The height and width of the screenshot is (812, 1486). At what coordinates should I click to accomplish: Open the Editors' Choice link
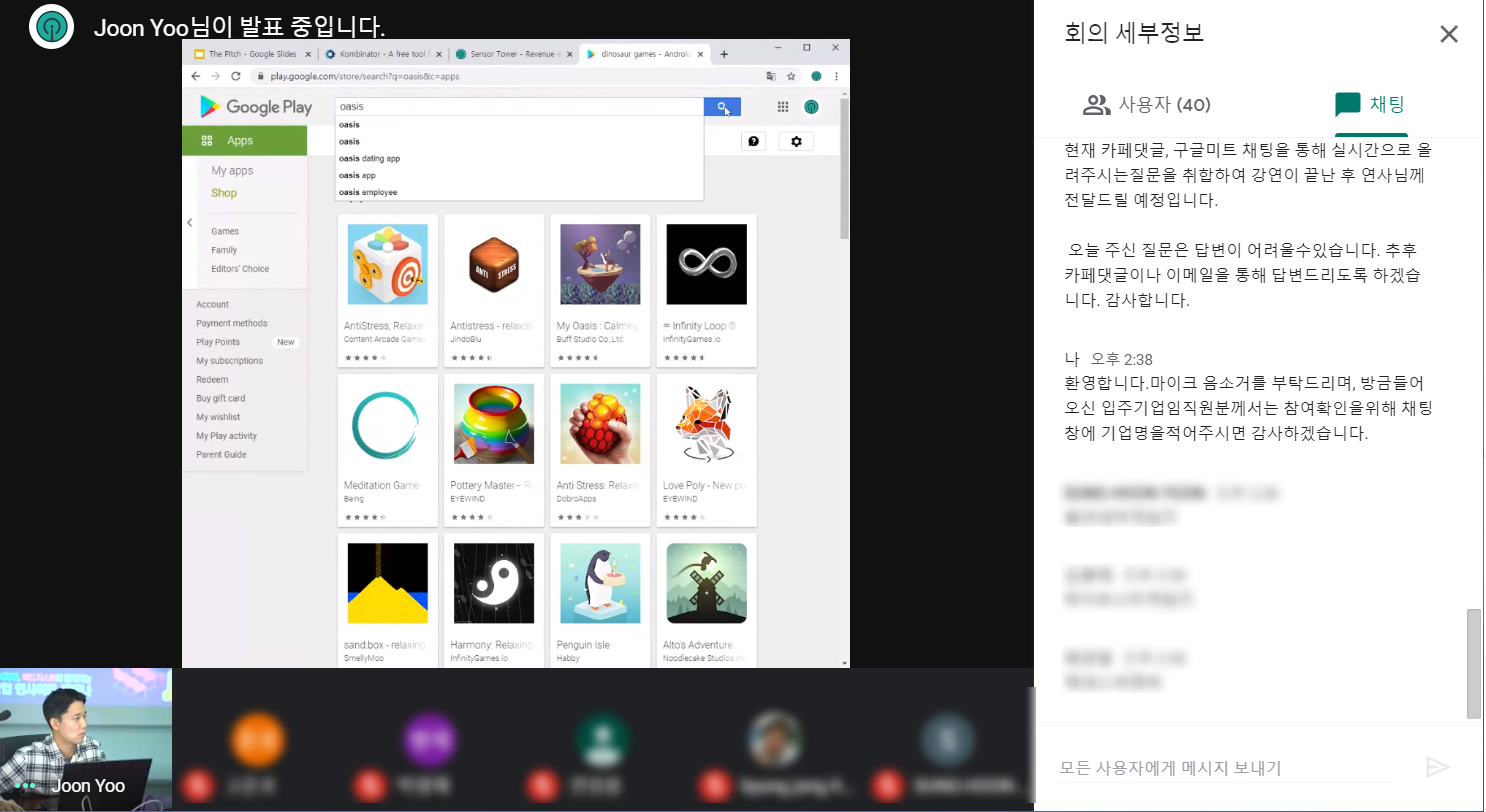pyautogui.click(x=240, y=269)
